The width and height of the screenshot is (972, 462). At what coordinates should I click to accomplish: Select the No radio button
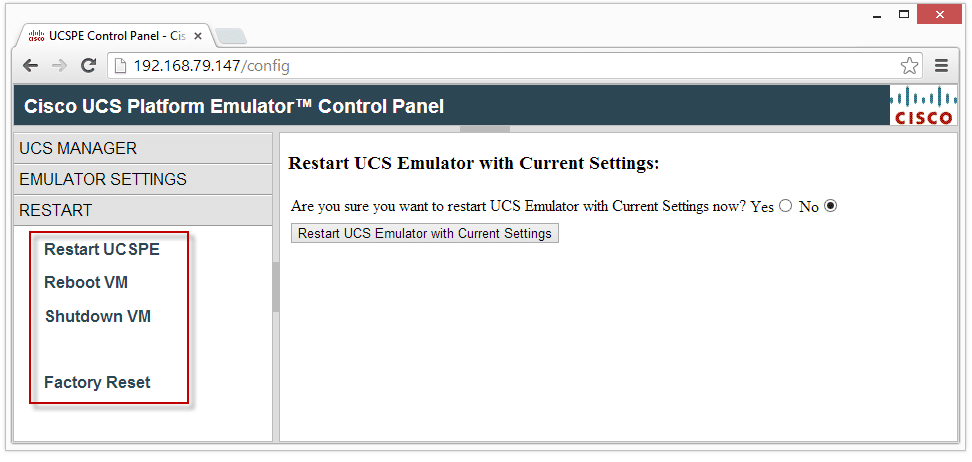[830, 206]
